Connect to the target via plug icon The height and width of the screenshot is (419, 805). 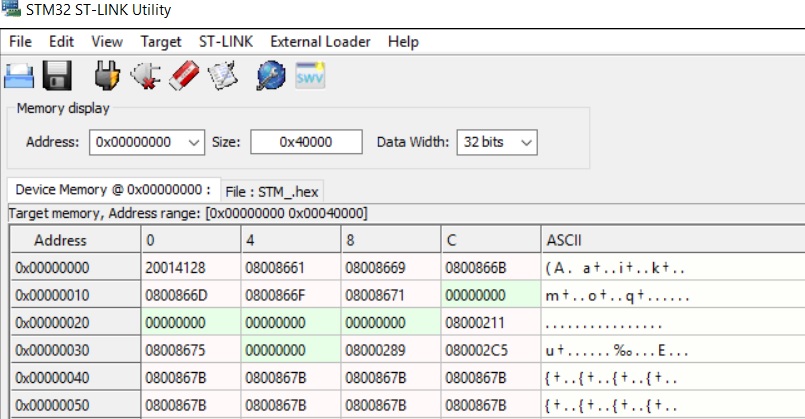click(x=107, y=75)
